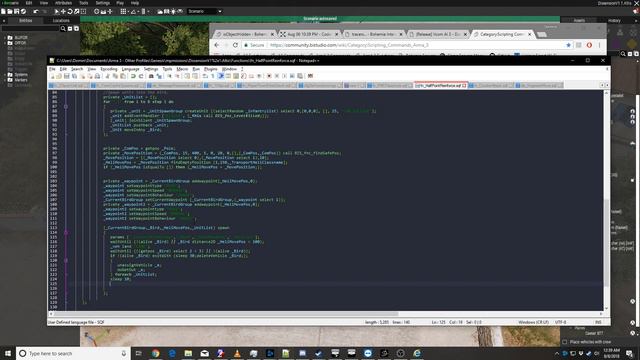Viewport: 640px width, 360px height.
Task: Select the Eden move/translate widget tool
Action: (63, 11)
